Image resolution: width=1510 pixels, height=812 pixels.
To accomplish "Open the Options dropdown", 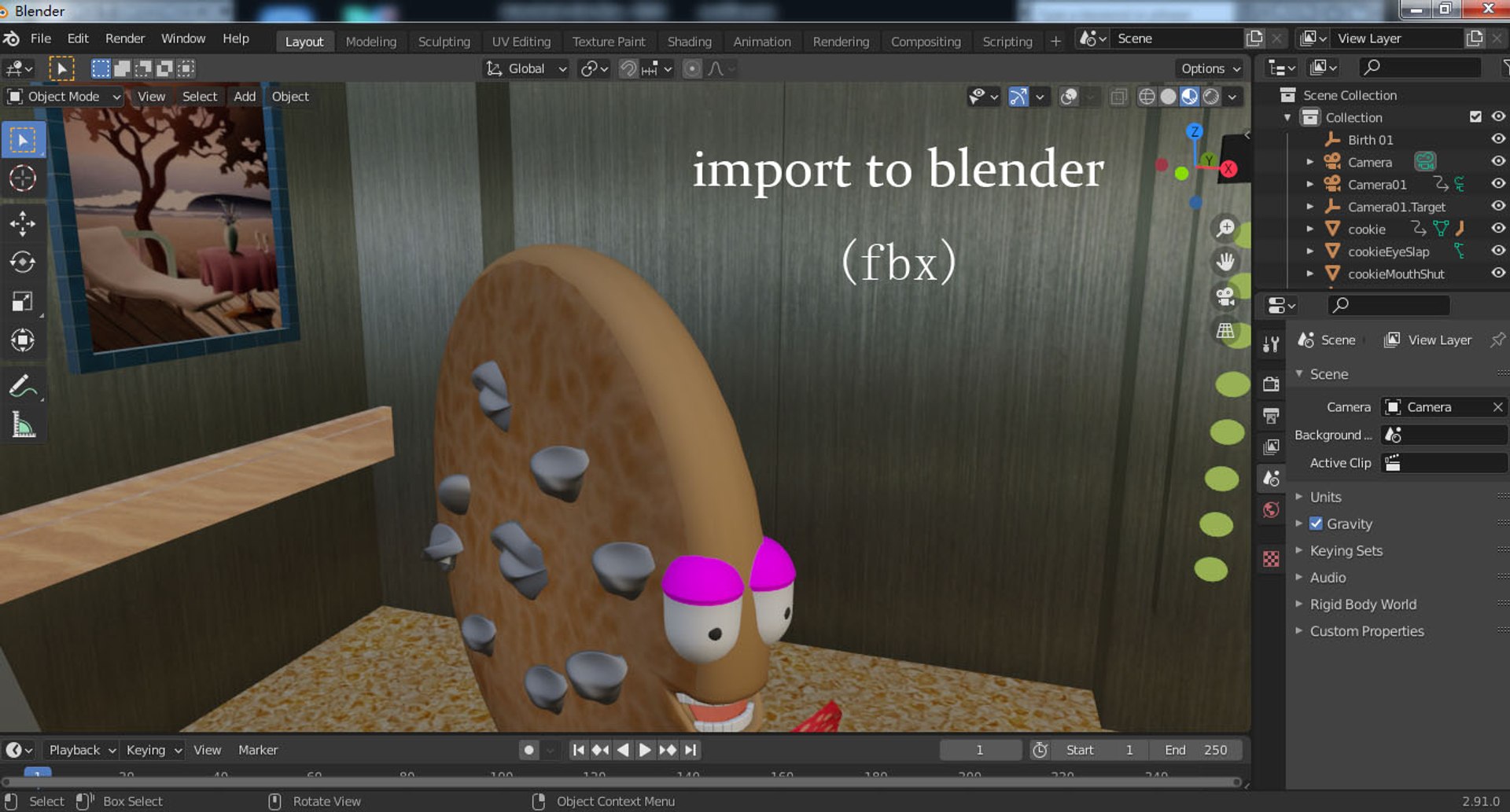I will [1210, 69].
